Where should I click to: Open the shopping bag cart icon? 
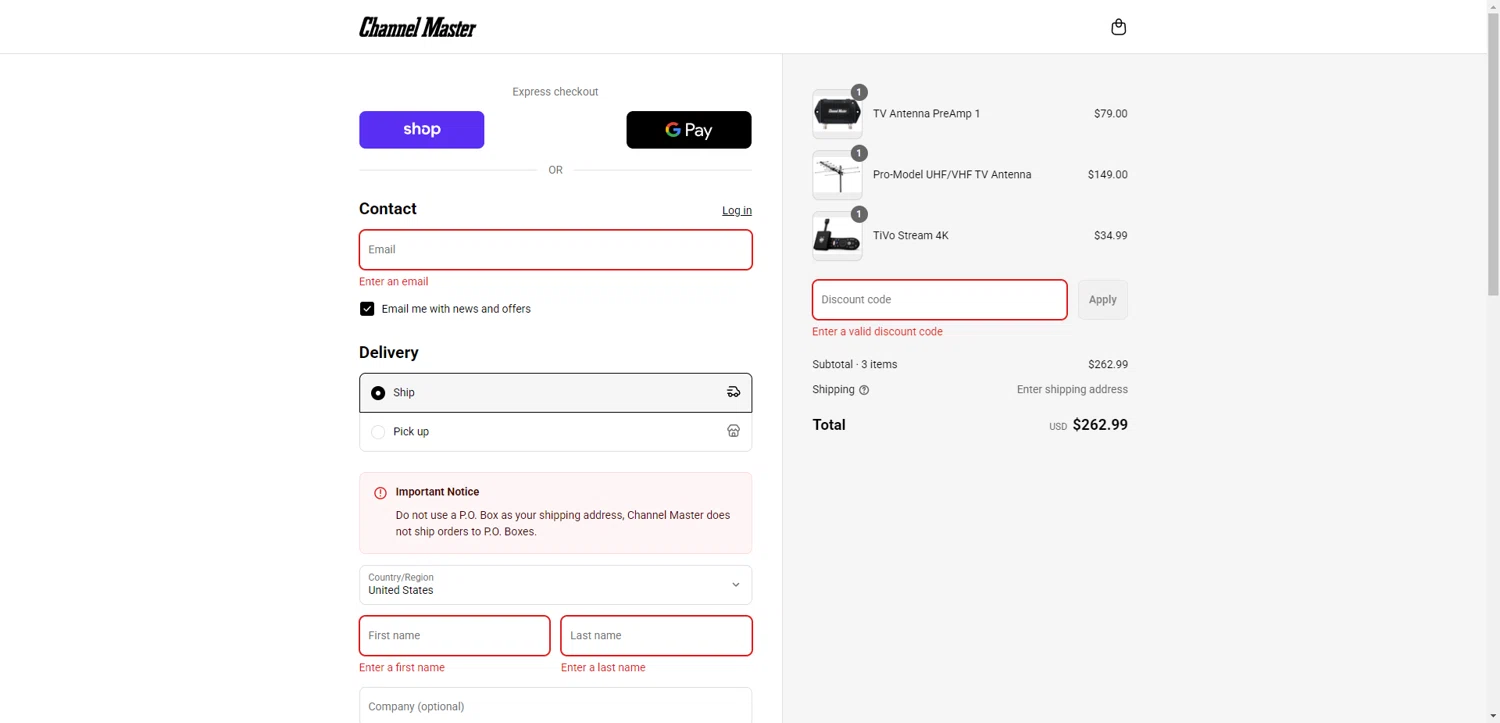tap(1118, 27)
